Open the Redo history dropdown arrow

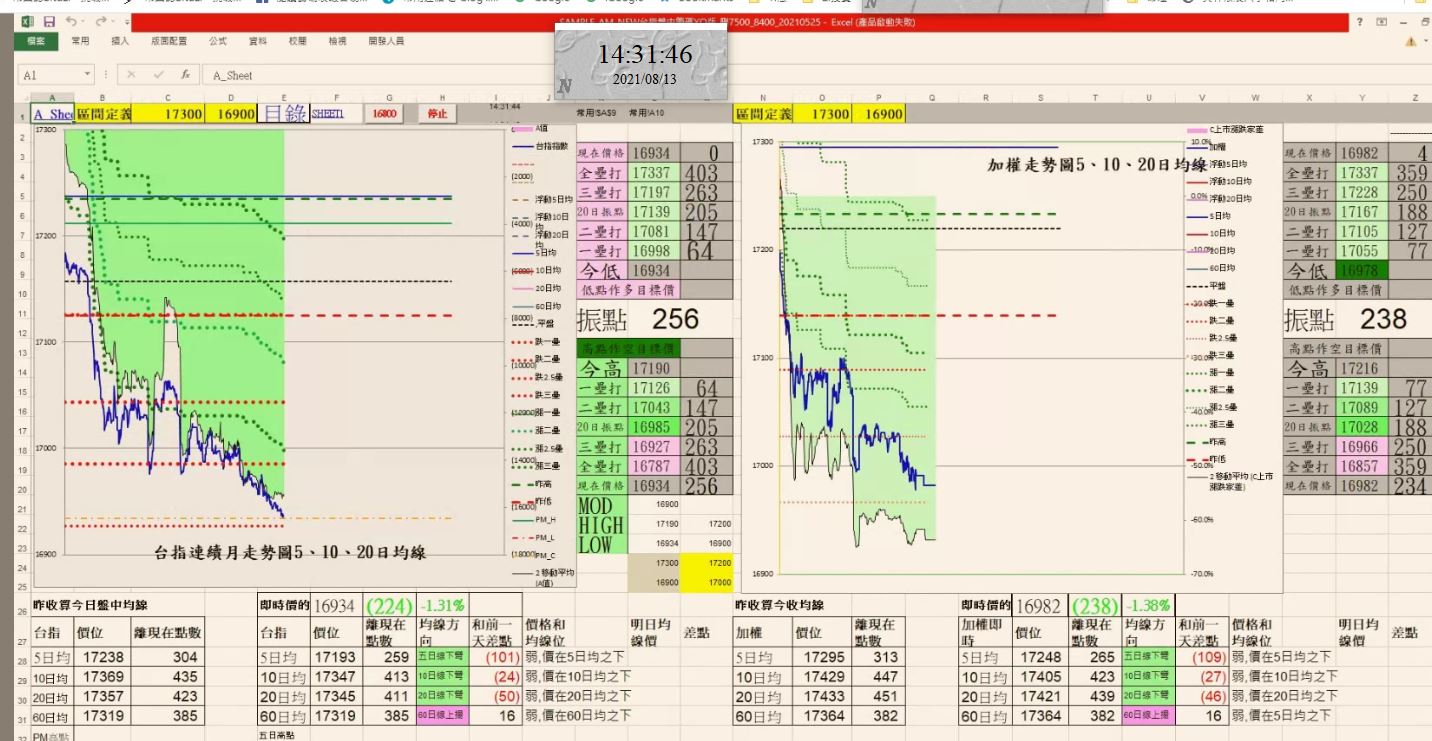(112, 21)
